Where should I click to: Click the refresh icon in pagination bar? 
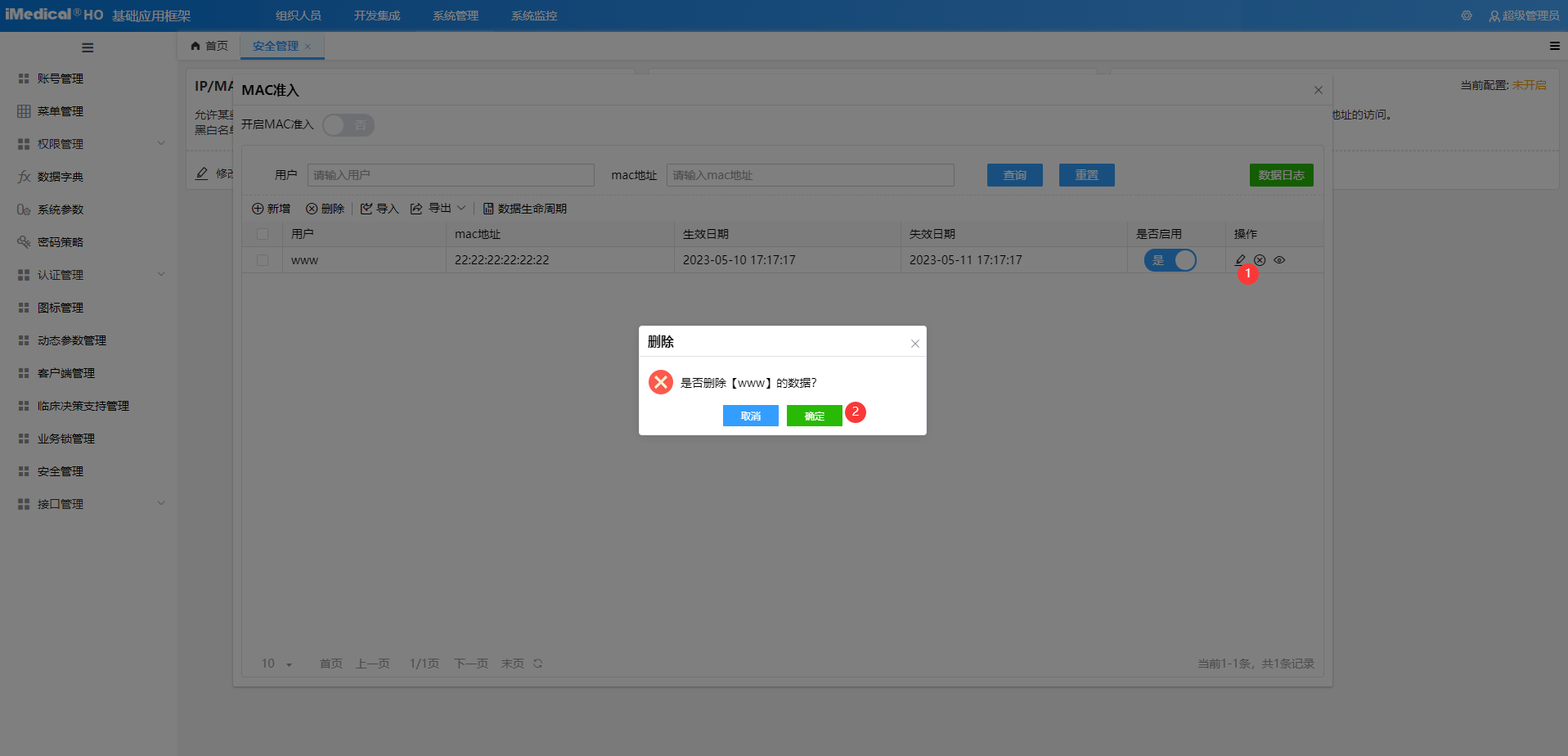click(x=538, y=664)
